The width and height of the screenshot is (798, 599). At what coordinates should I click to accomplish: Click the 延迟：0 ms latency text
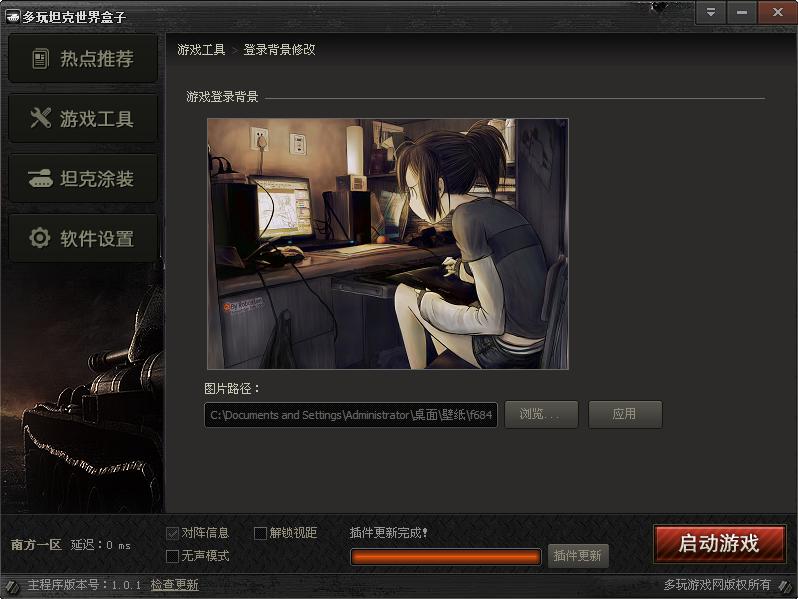pos(101,545)
